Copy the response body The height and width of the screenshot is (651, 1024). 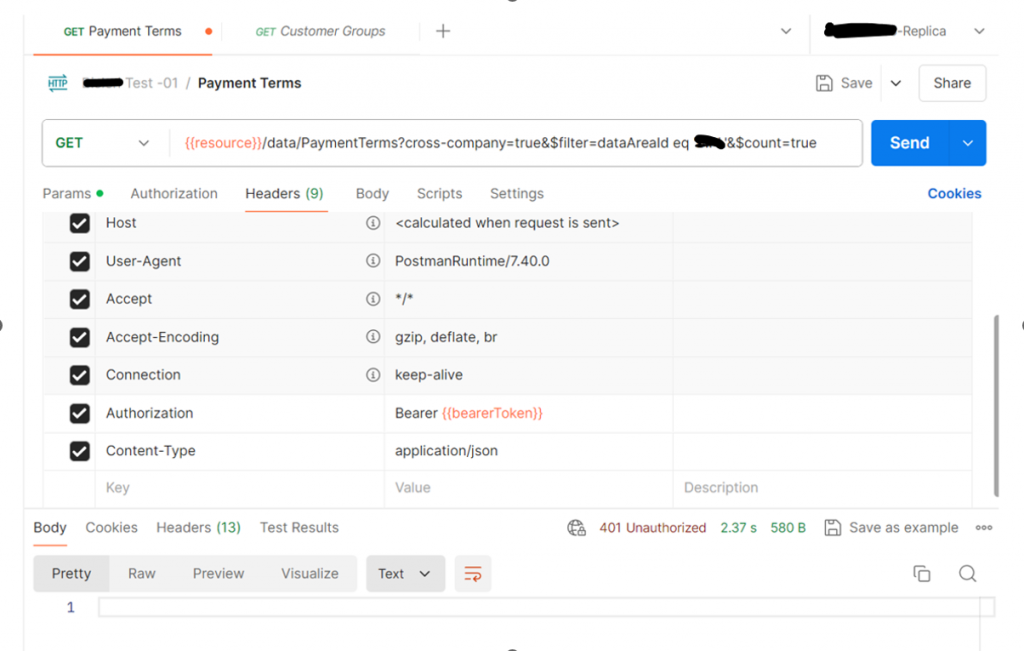[921, 573]
